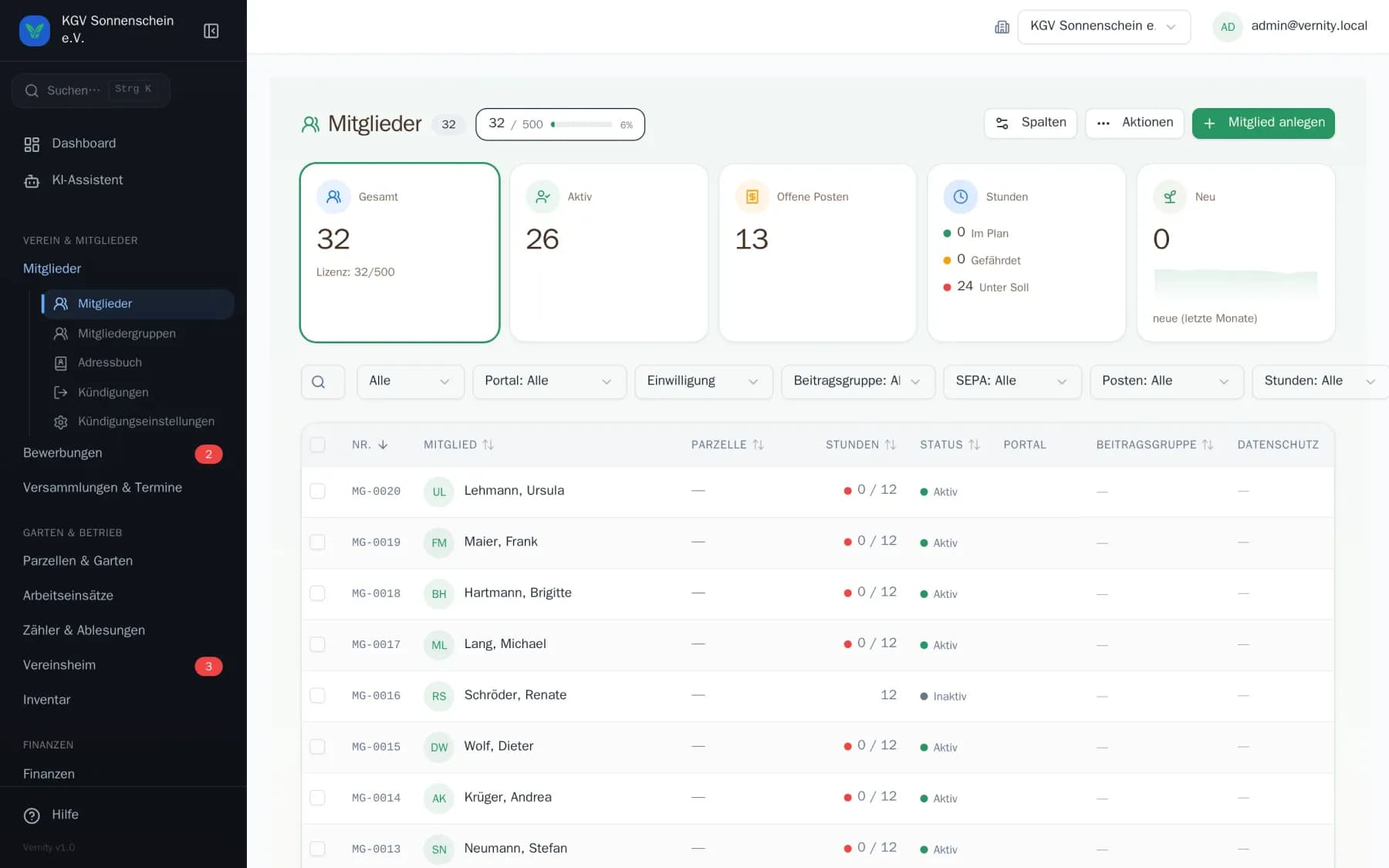Click the Mitglied anlegen button
Screen dimensions: 1389x868
(x=1263, y=123)
